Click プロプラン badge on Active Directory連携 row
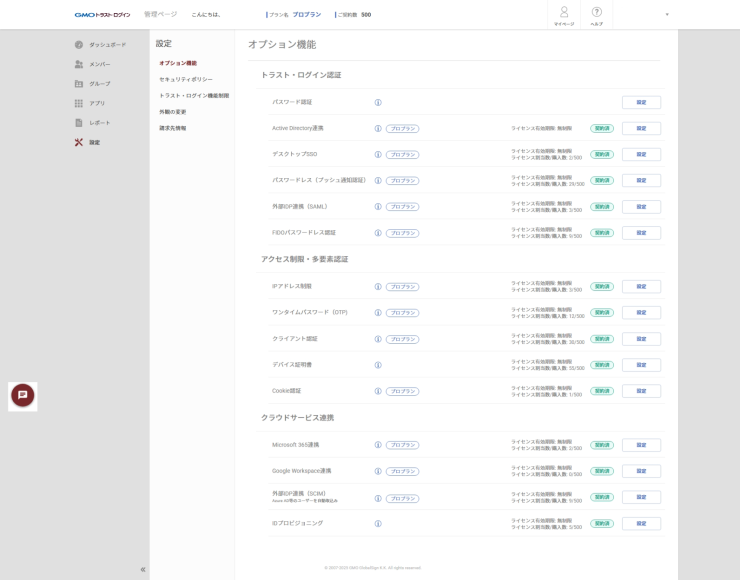 [x=403, y=128]
